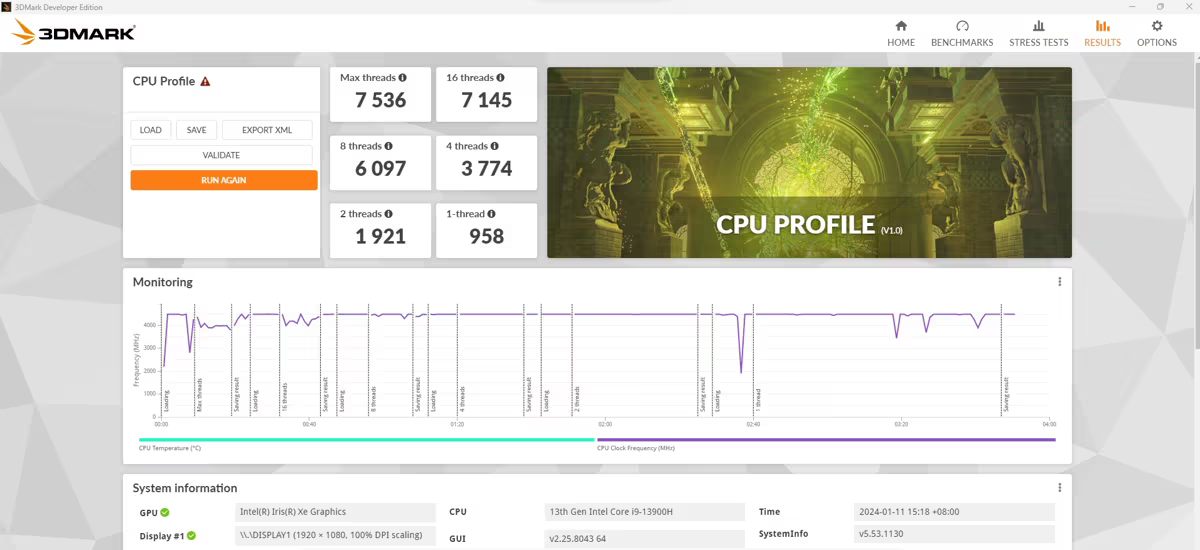Click the 16 threads info icon
The height and width of the screenshot is (550, 1200).
click(x=501, y=78)
